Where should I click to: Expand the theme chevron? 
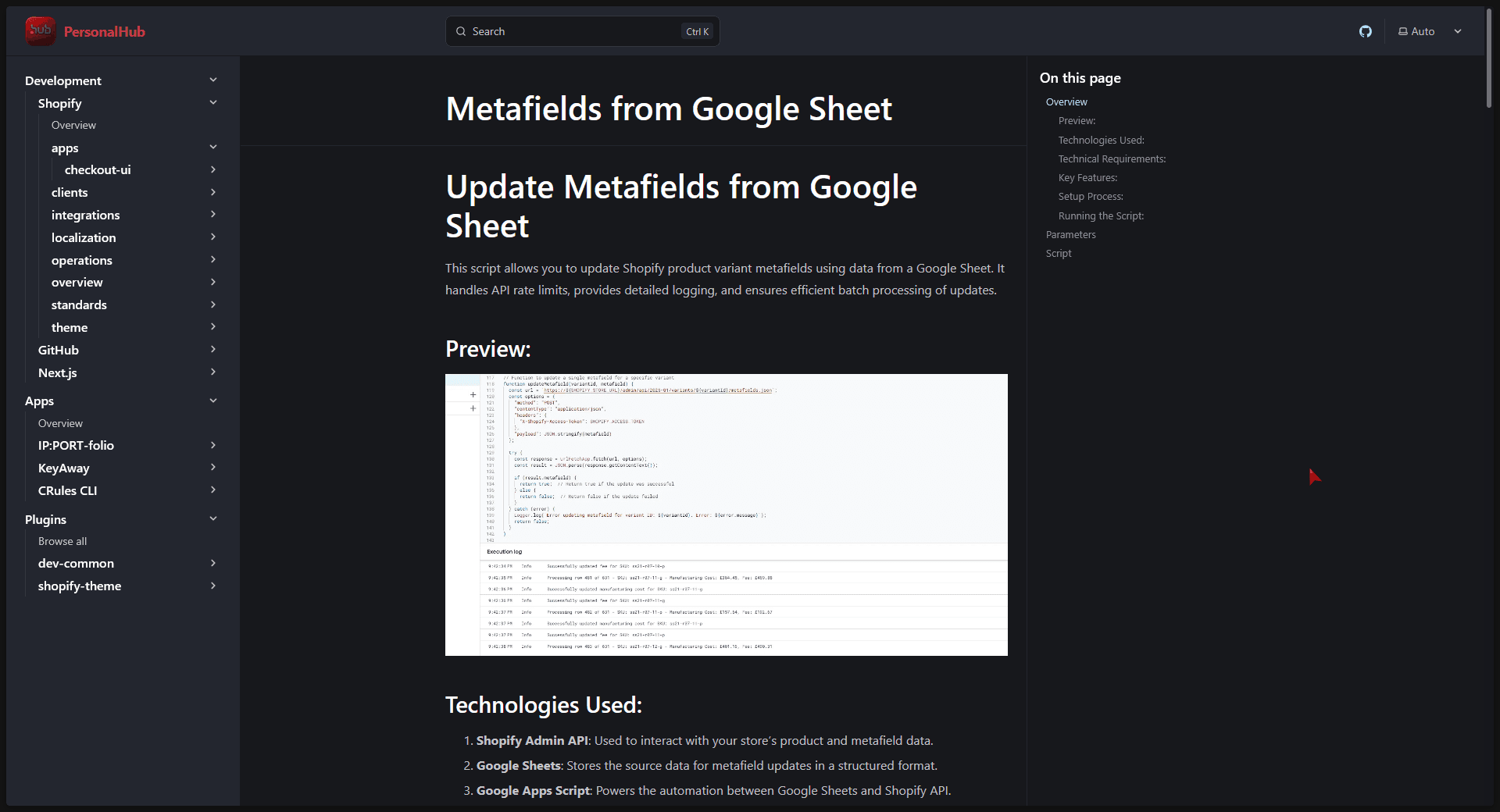point(213,327)
